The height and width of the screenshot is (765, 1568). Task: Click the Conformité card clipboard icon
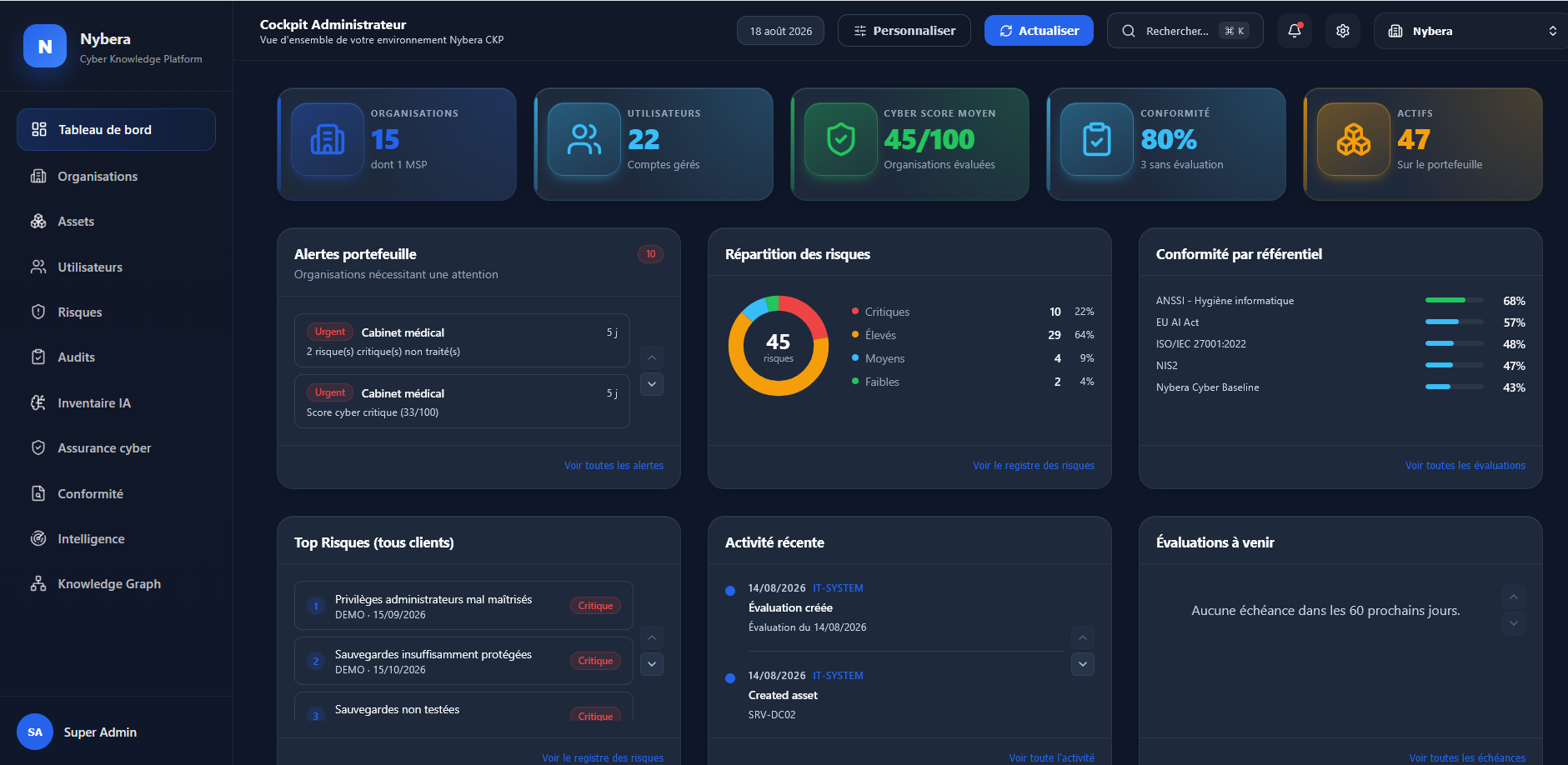click(x=1097, y=139)
